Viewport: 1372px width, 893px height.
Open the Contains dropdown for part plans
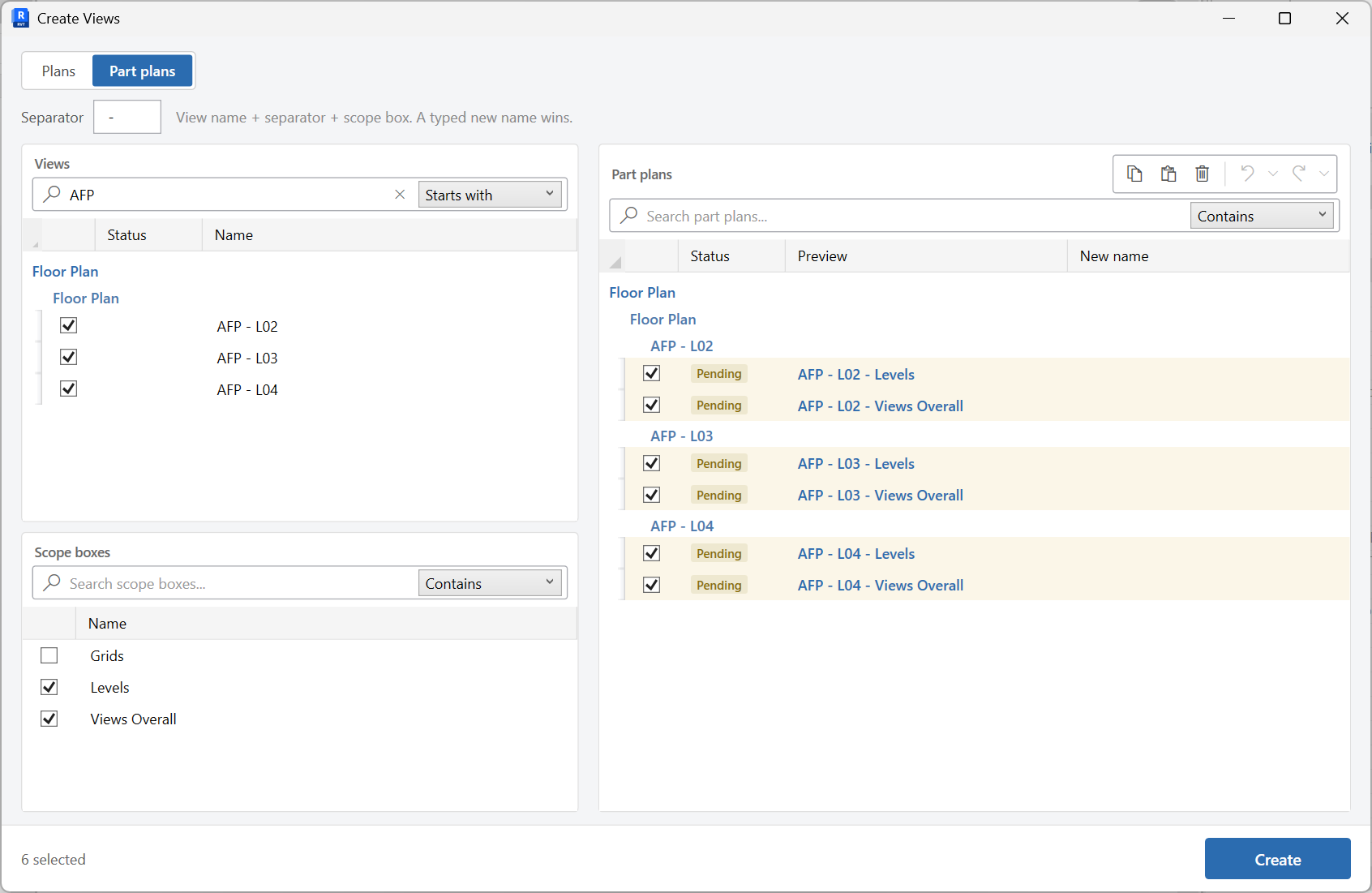(1262, 216)
